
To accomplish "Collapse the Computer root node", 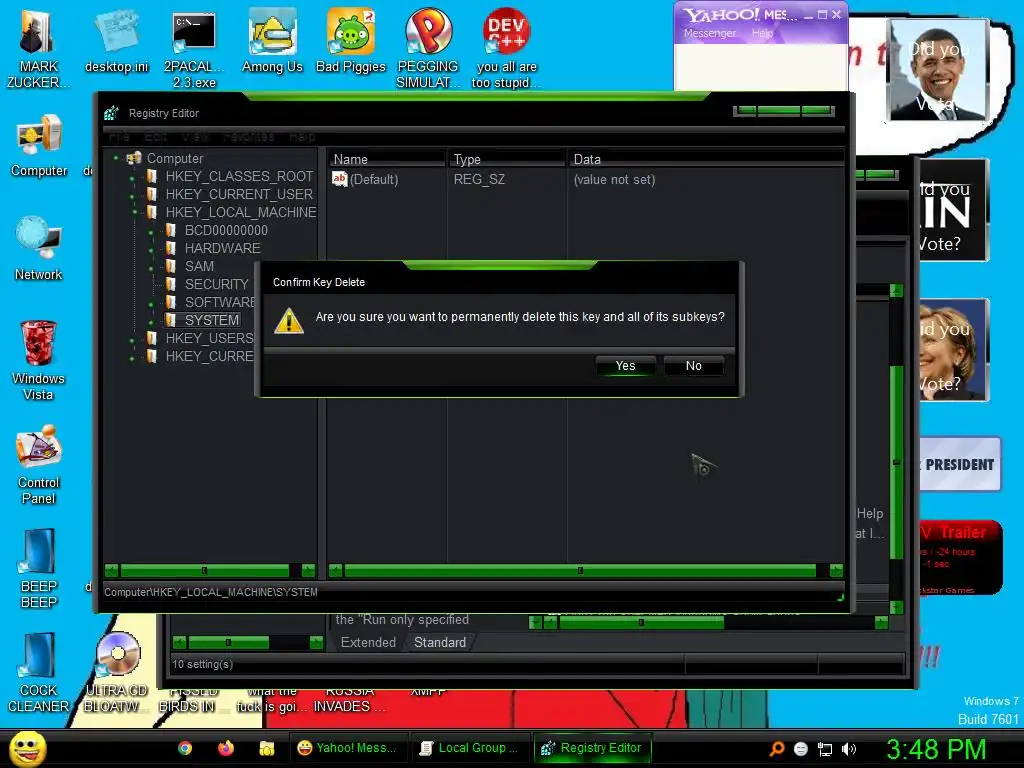I will [116, 157].
